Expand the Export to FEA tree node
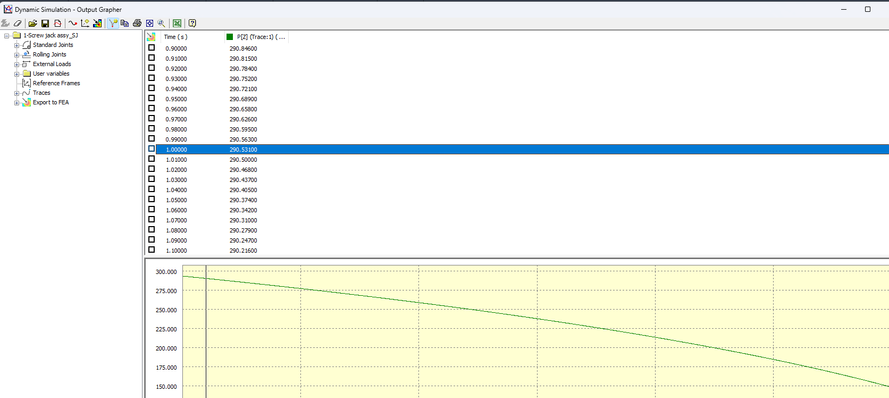 click(x=16, y=103)
